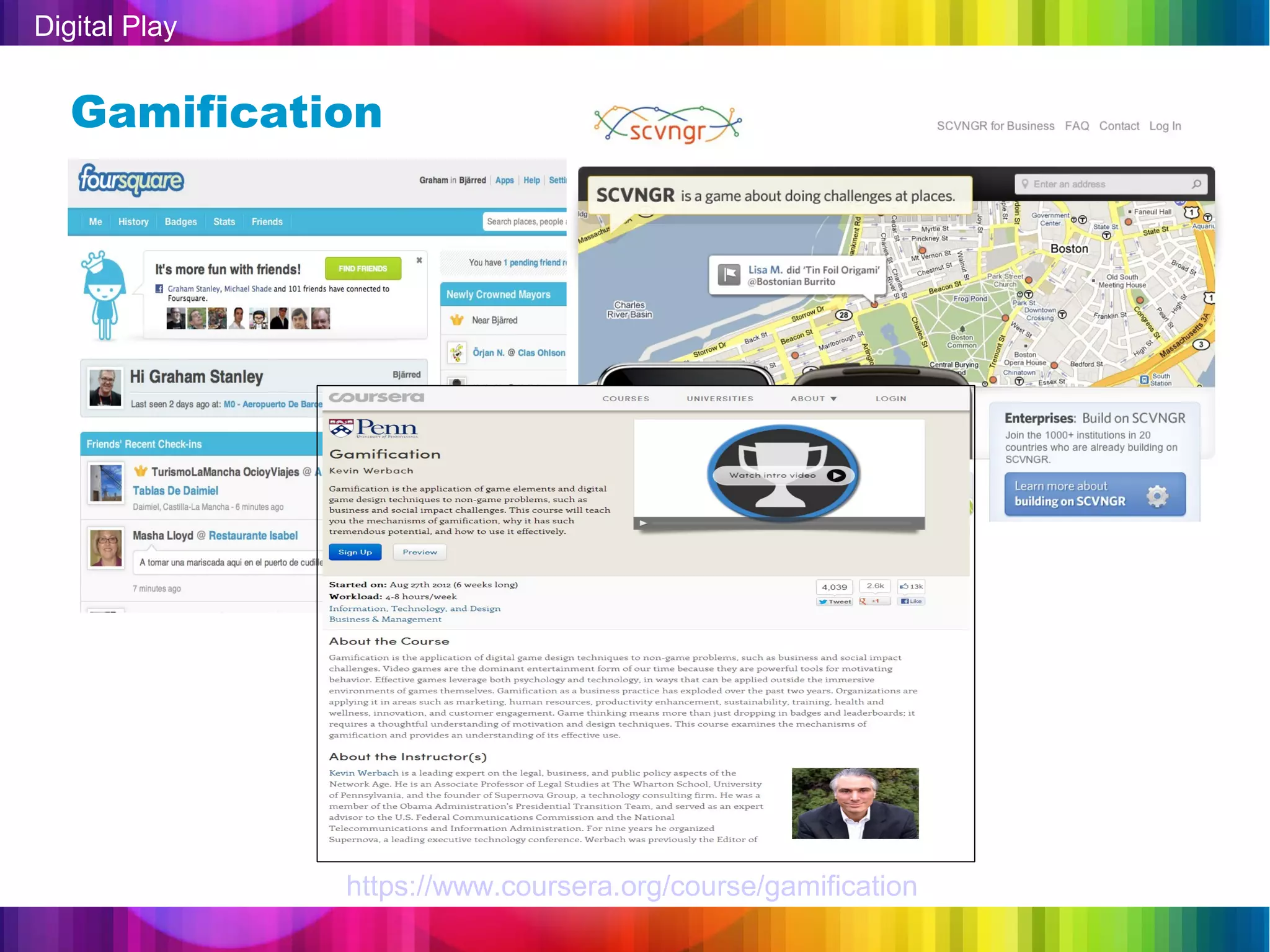Open the Kevin Werbach instructor link
Image resolution: width=1270 pixels, height=952 pixels.
[363, 773]
